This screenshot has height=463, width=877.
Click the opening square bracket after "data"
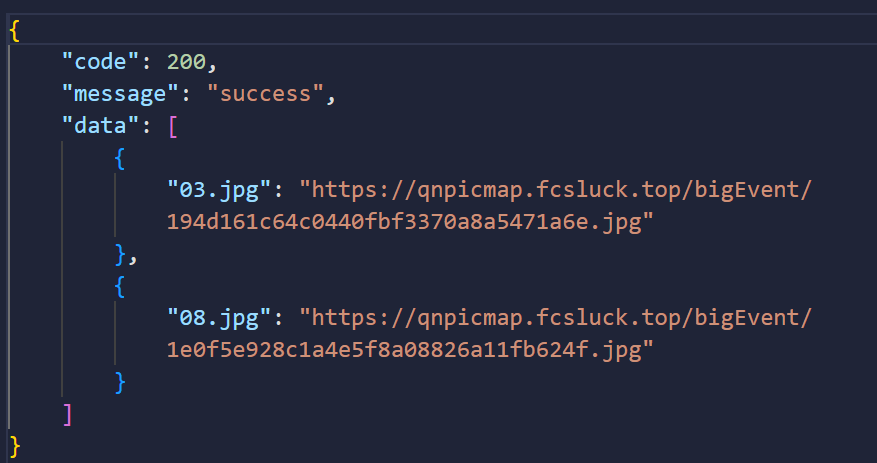point(173,127)
